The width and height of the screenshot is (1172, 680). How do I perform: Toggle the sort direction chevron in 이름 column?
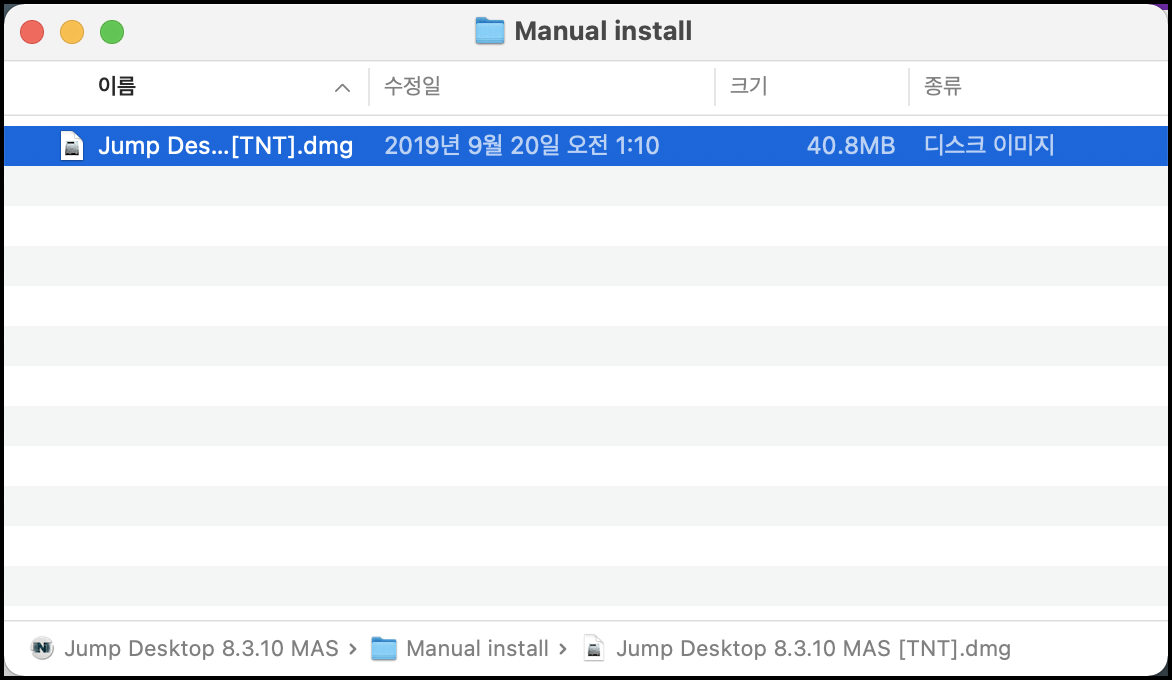coord(342,88)
